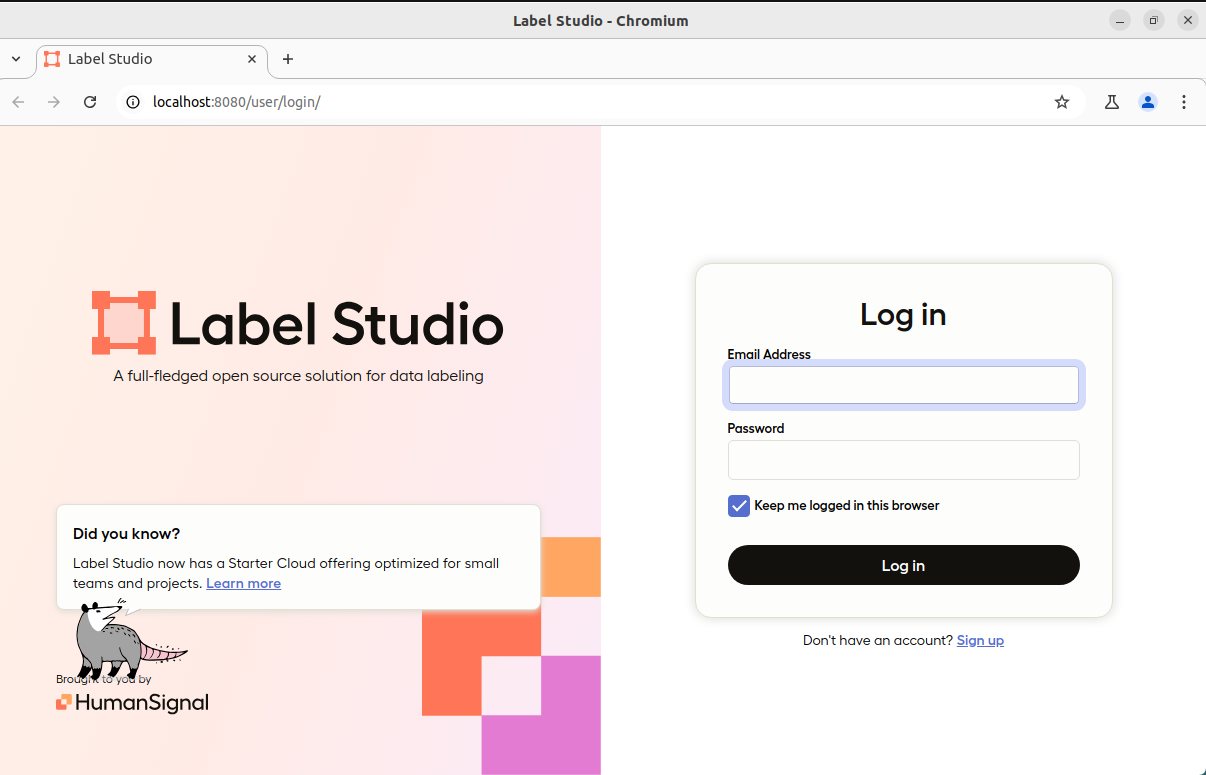Open Chromium three-dot menu
Image resolution: width=1206 pixels, height=775 pixels.
(1184, 102)
